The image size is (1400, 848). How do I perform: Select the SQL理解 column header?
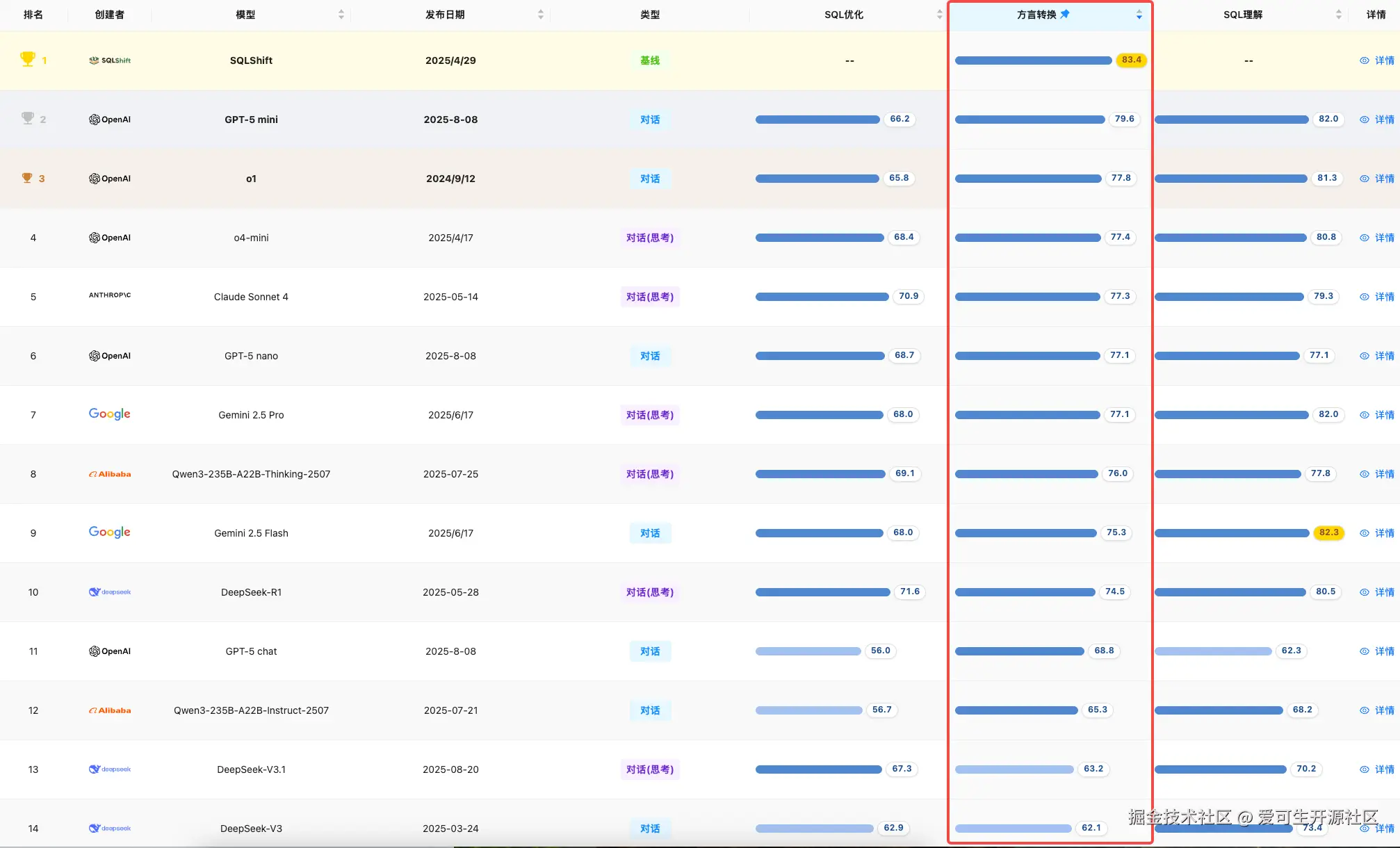(x=1243, y=15)
